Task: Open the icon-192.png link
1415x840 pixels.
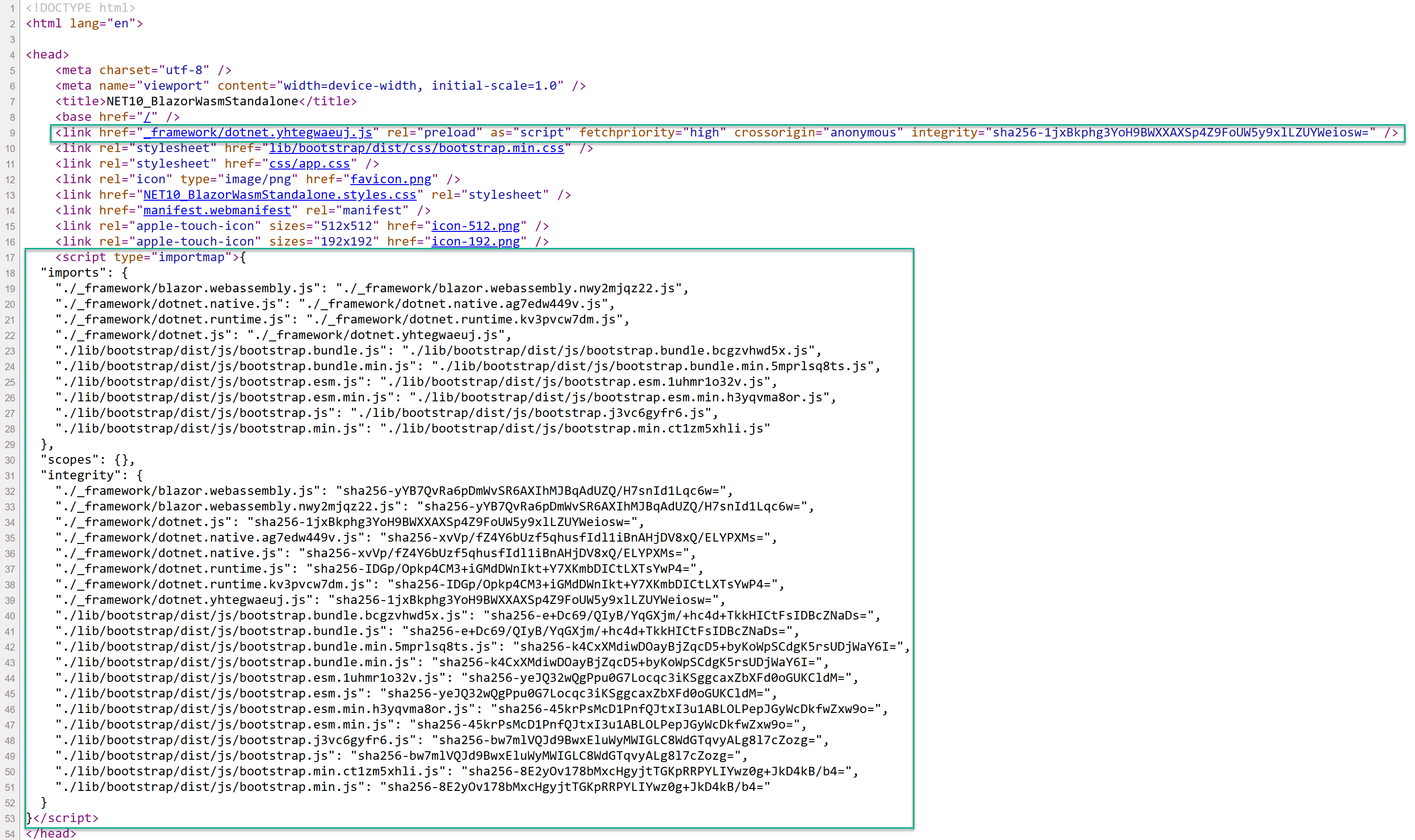Action: (x=476, y=242)
